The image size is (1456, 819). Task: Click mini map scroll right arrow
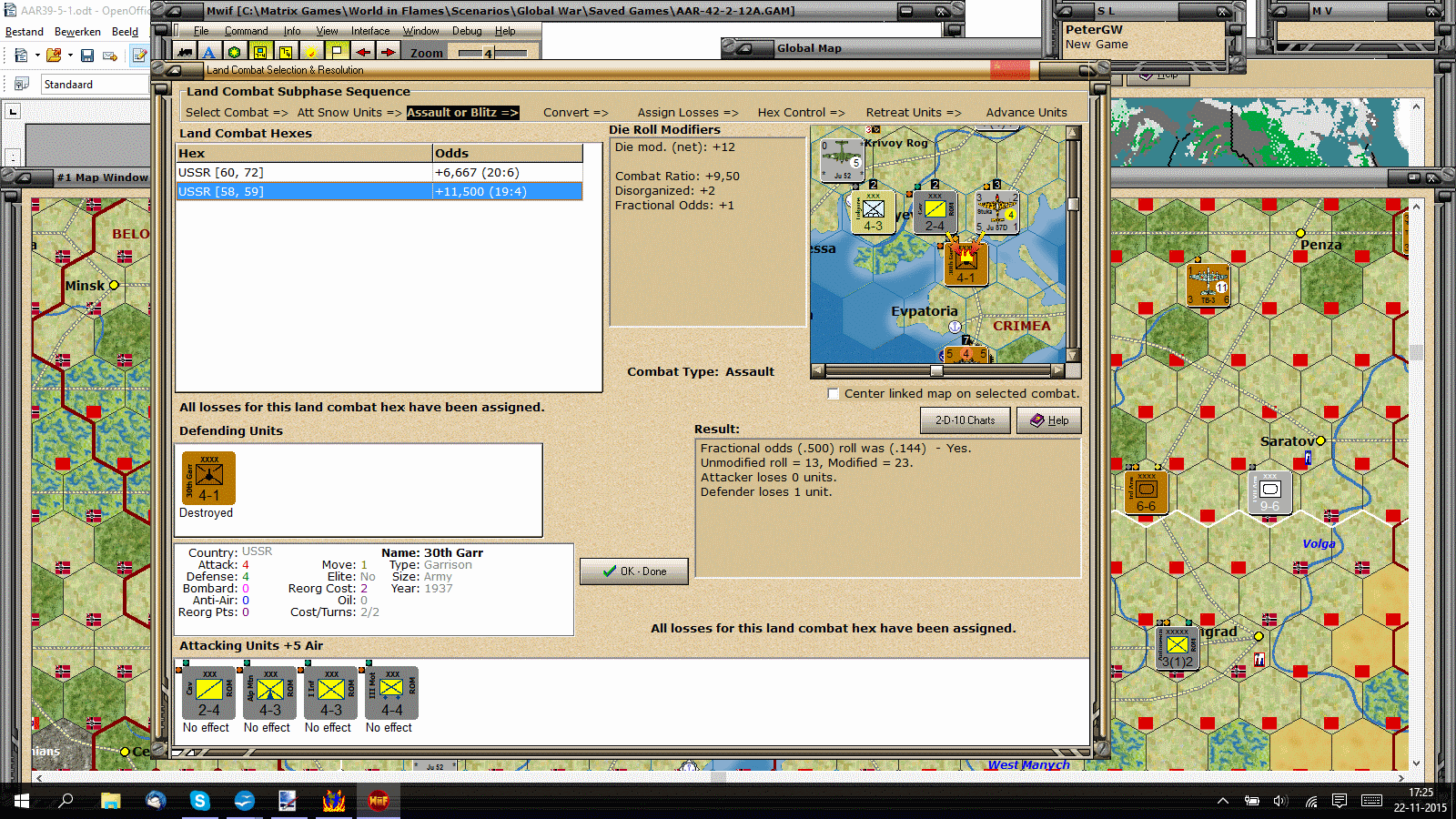[x=1057, y=371]
